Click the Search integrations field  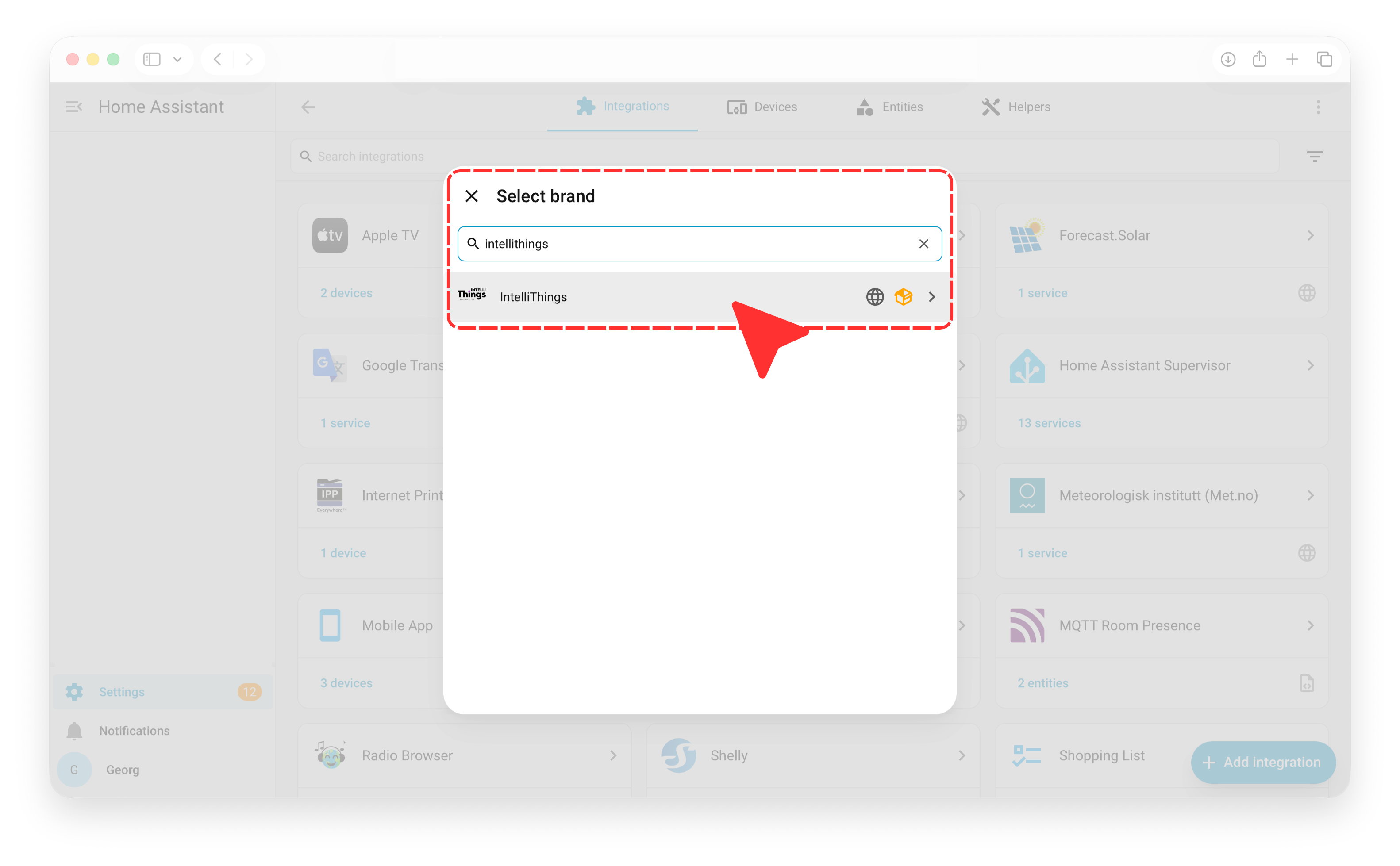785,157
